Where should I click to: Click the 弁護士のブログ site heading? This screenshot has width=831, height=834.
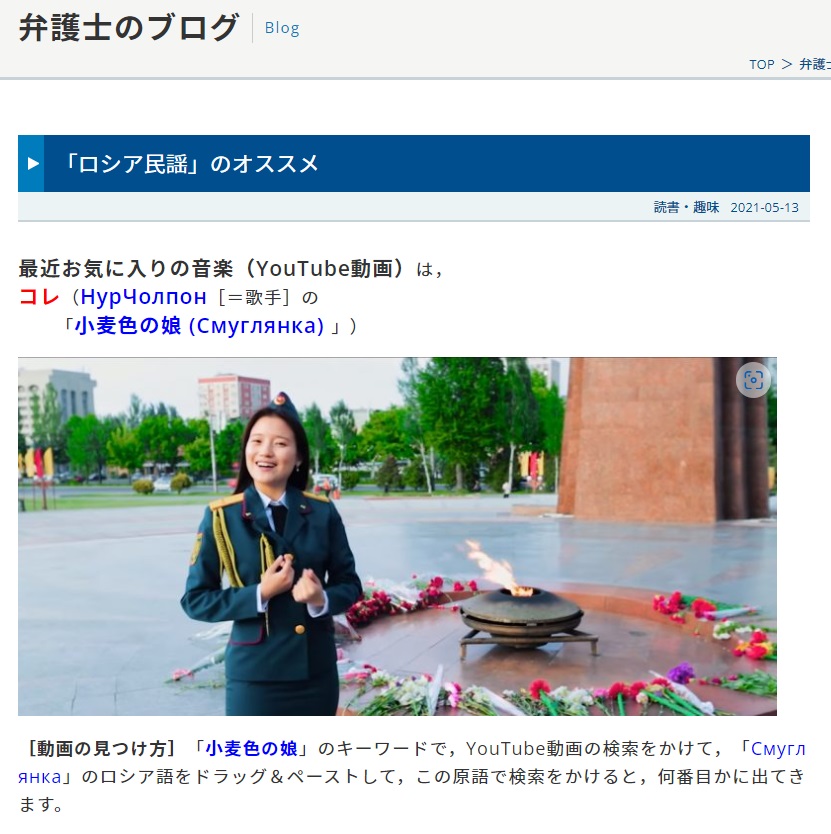coord(129,28)
